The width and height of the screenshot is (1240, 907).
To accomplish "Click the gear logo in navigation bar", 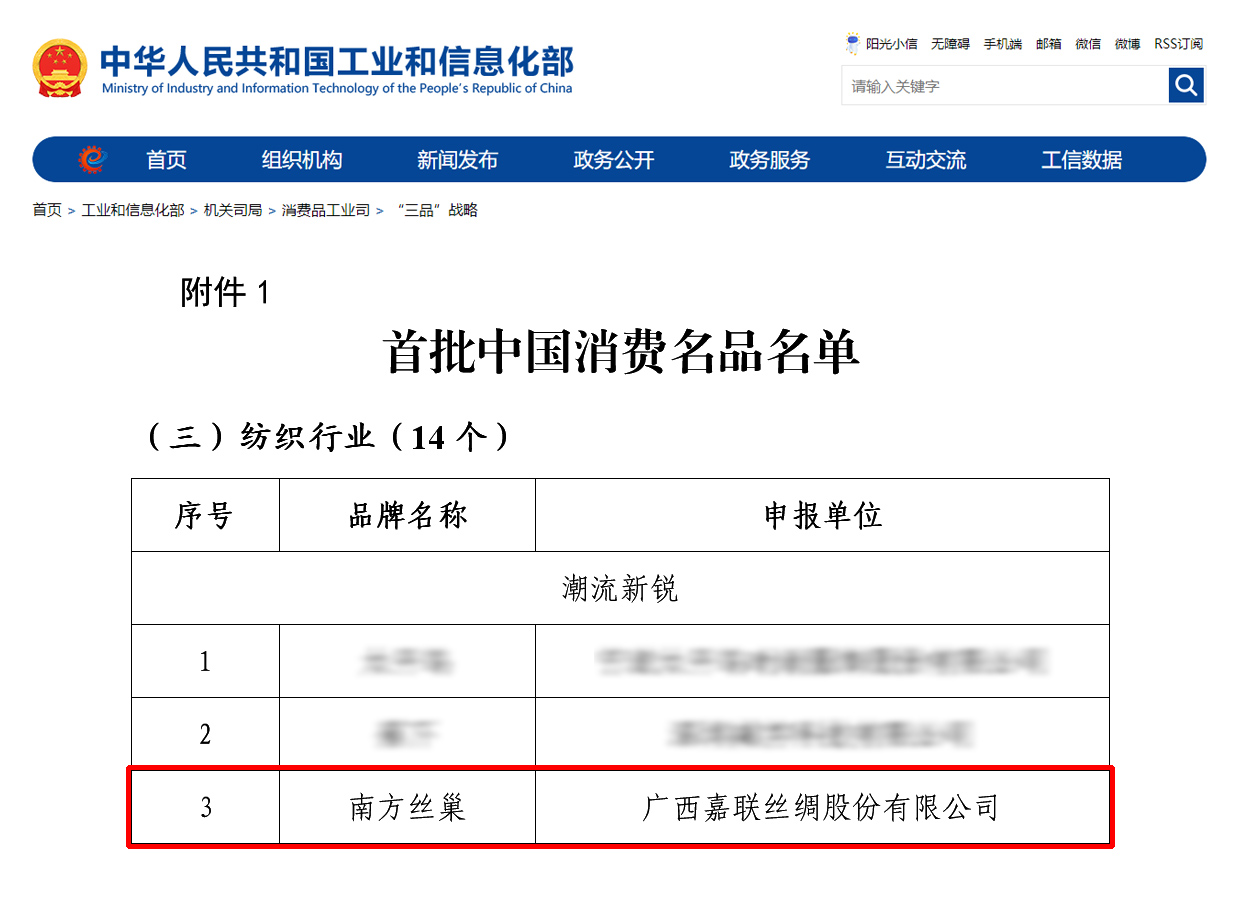I will tap(92, 159).
